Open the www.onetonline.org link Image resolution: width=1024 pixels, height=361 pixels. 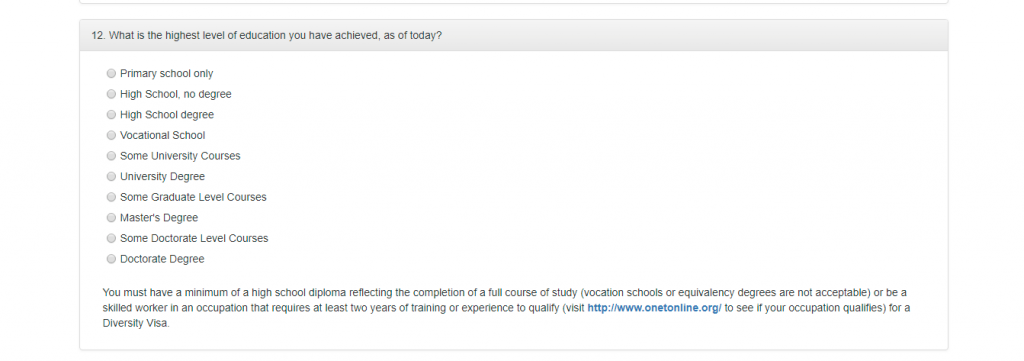click(654, 307)
